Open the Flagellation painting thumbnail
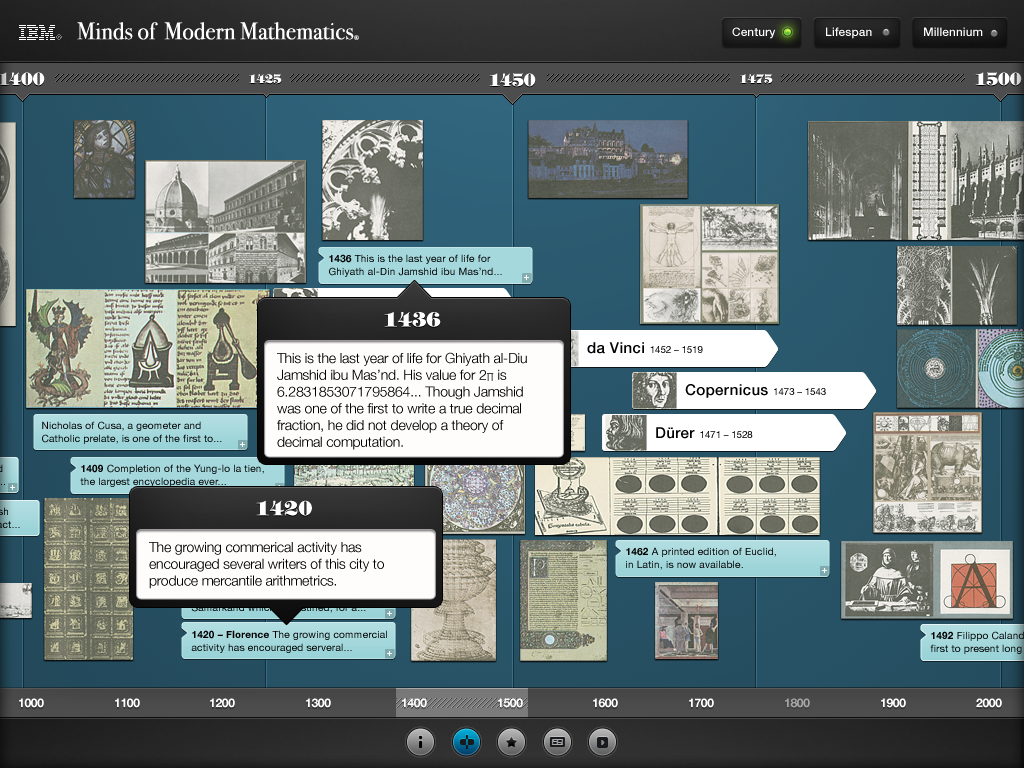 [686, 621]
